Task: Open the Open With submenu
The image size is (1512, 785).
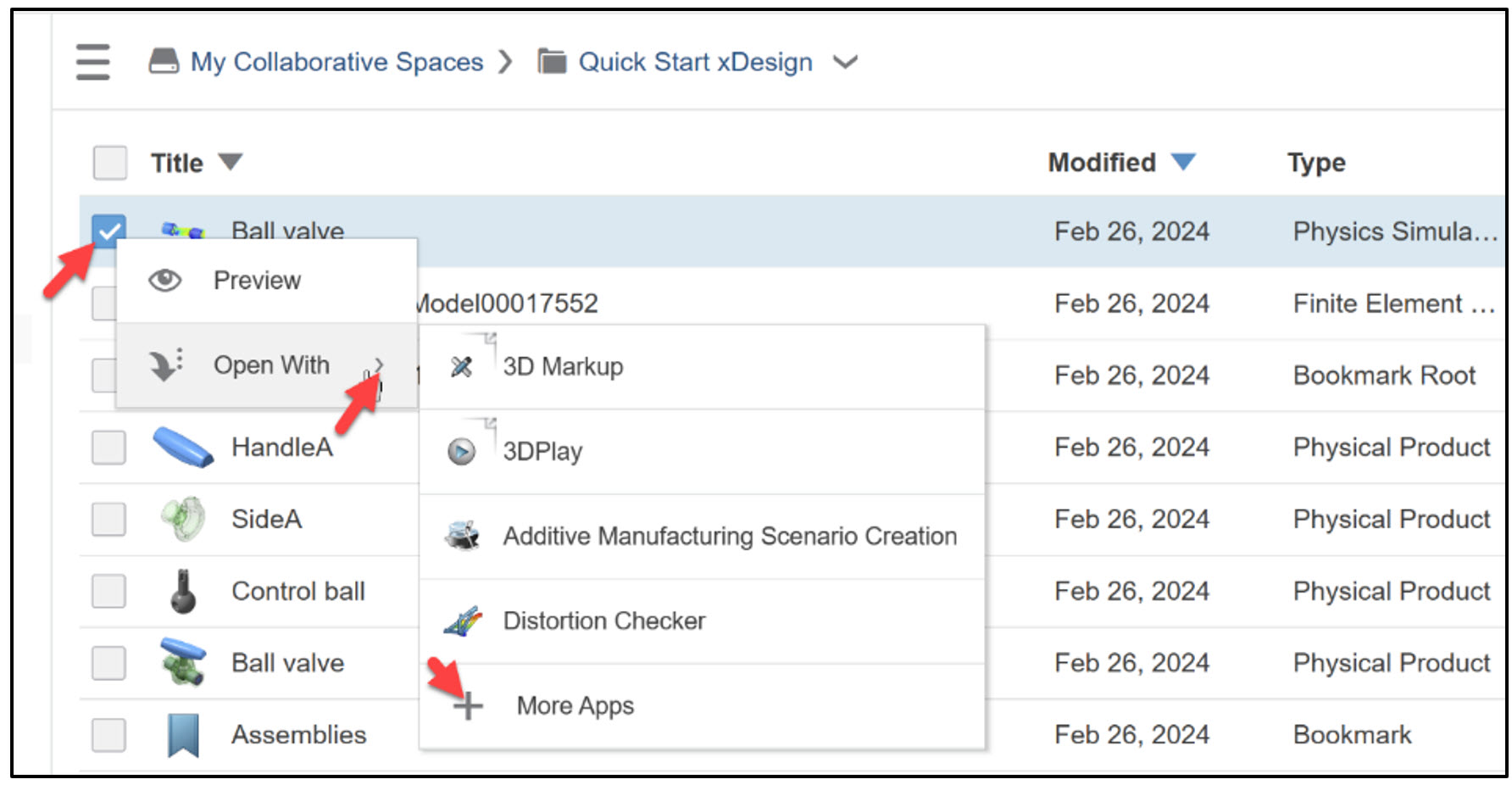Action: 271,365
